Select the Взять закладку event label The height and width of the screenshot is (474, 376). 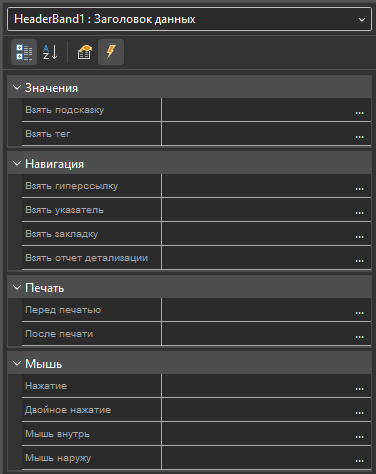coord(62,234)
